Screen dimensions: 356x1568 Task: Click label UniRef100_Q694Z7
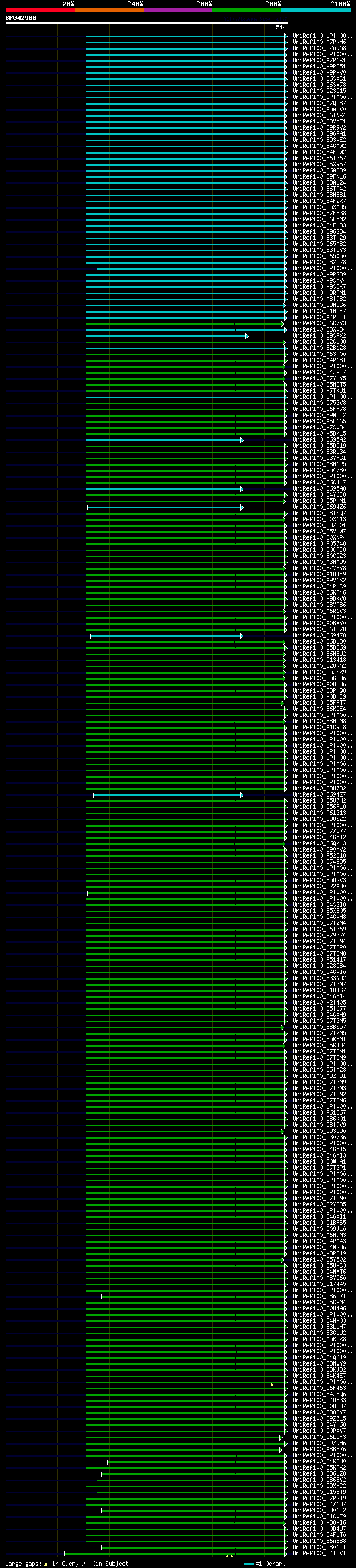click(319, 794)
